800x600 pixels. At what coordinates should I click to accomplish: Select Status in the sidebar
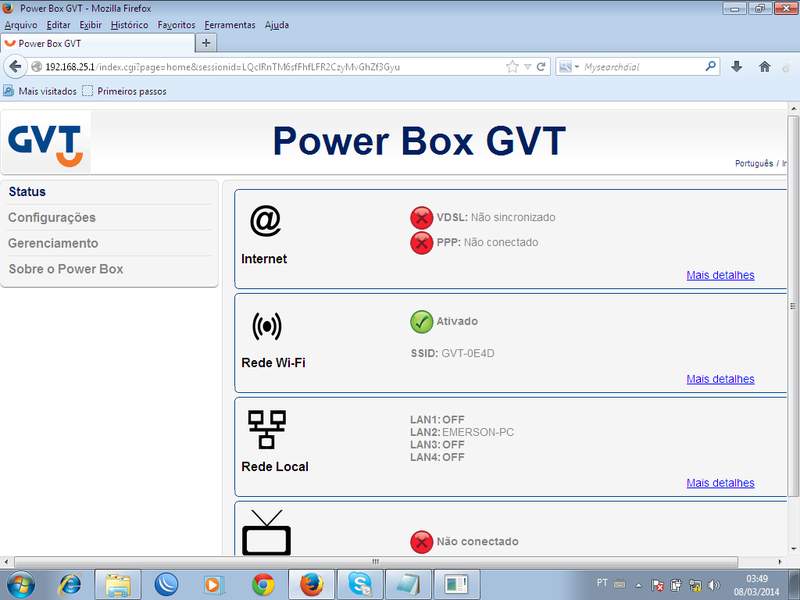[x=27, y=192]
